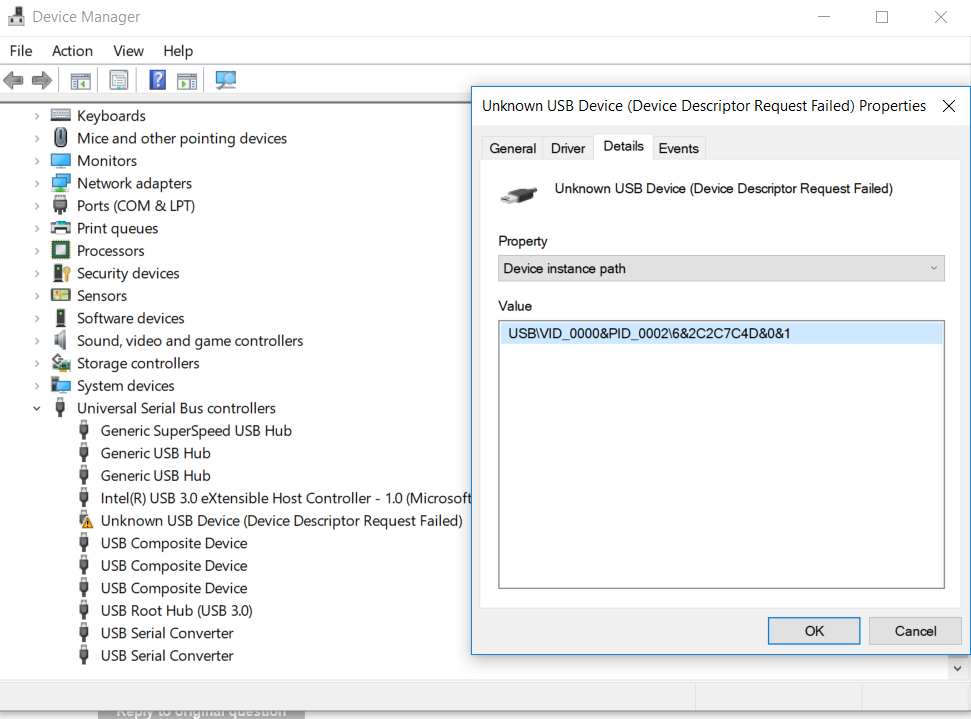Open the Property dropdown showing Device instance path
The image size is (971, 719).
pos(721,268)
